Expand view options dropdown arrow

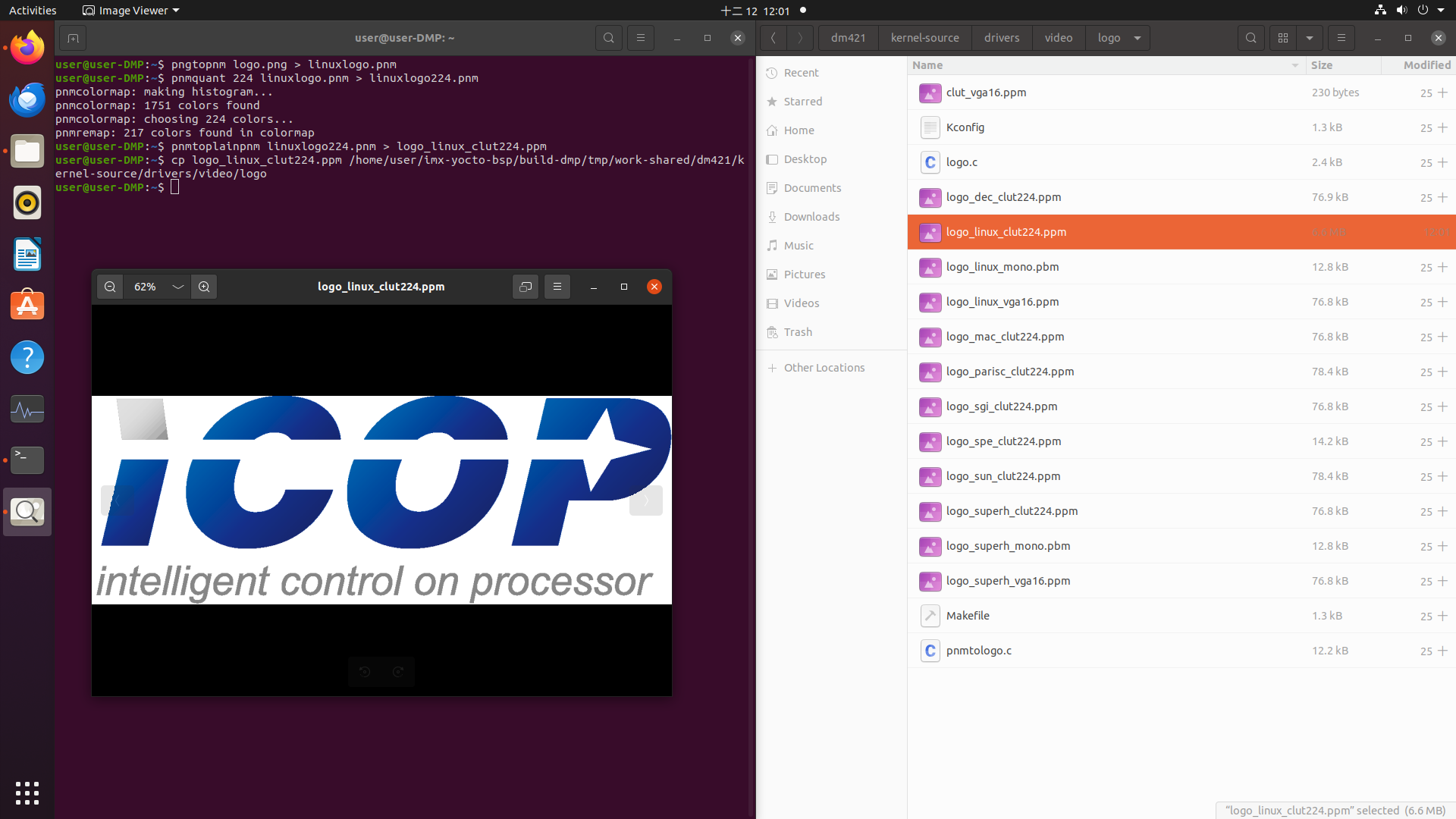pyautogui.click(x=1310, y=38)
